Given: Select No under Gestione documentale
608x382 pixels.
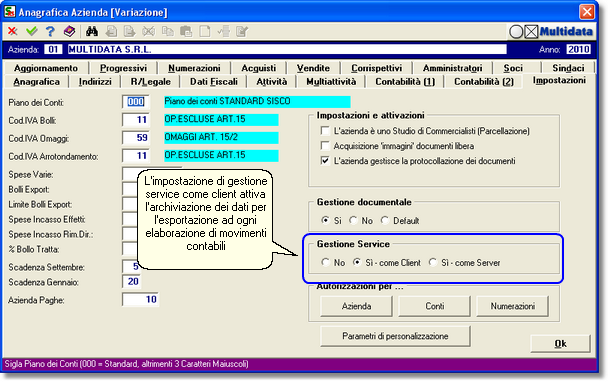Looking at the screenshot, I should click(353, 220).
